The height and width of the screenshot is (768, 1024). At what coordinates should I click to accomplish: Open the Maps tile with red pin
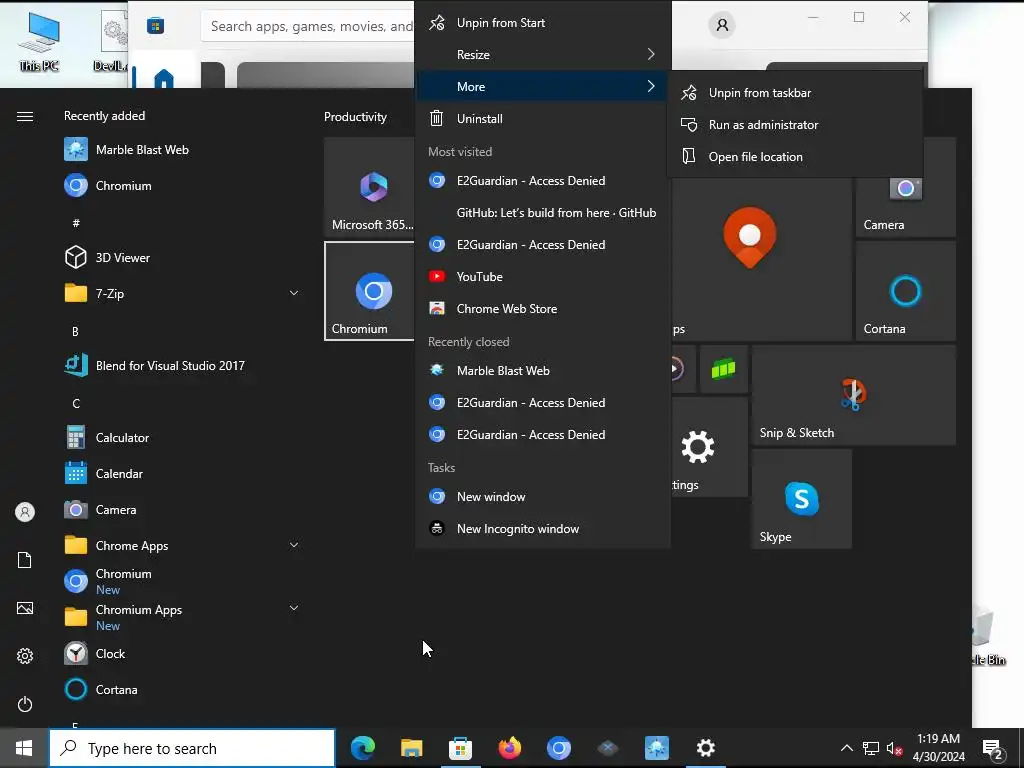pos(761,259)
